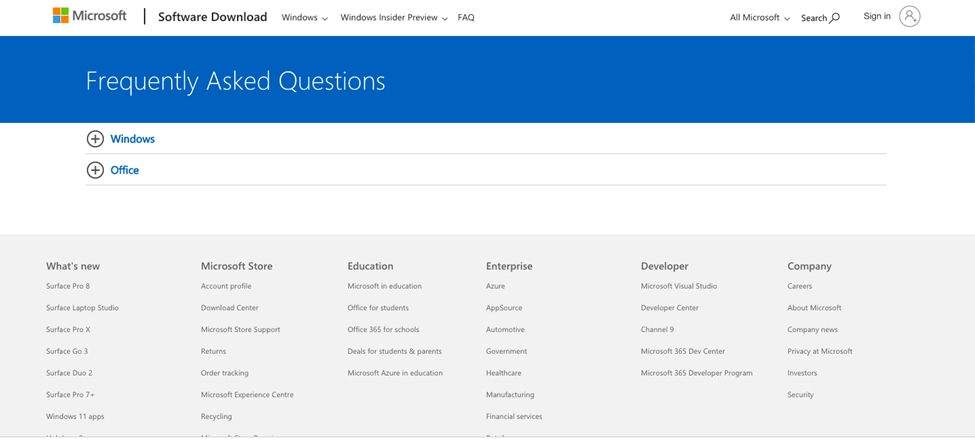This screenshot has height=440, width=975.
Task: Open the Investors link
Action: point(802,373)
